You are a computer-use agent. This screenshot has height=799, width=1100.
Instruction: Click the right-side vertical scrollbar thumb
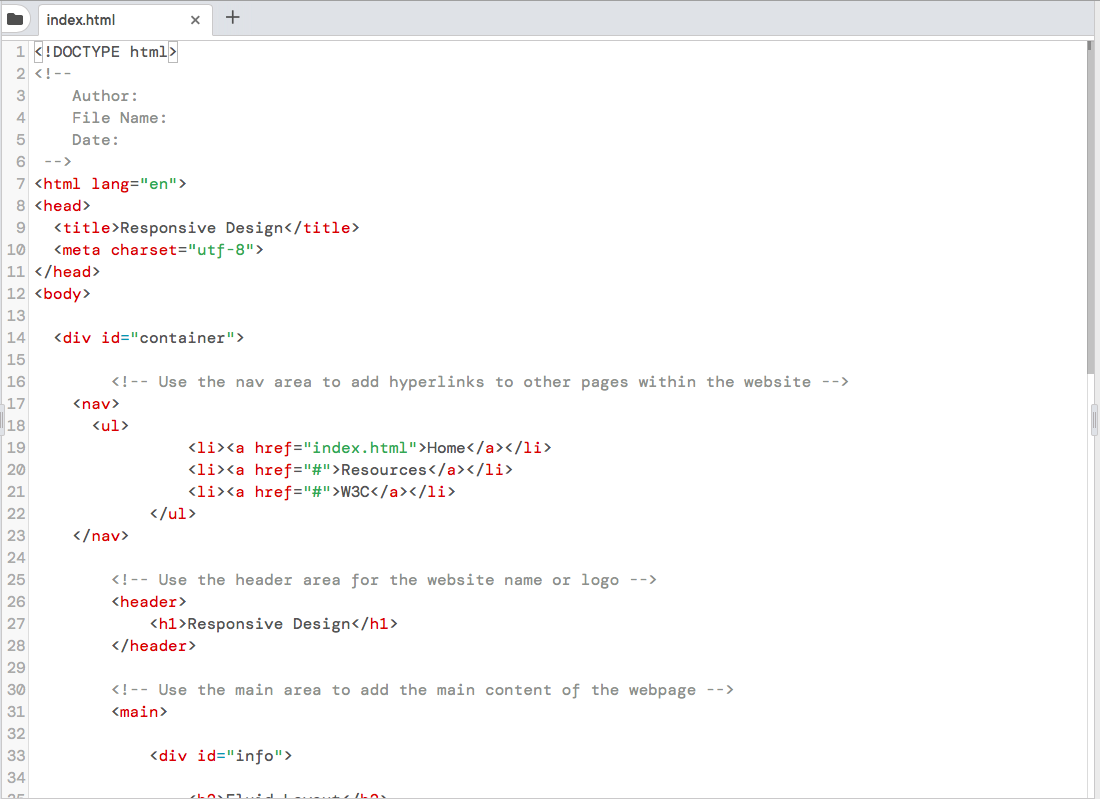[x=1090, y=417]
